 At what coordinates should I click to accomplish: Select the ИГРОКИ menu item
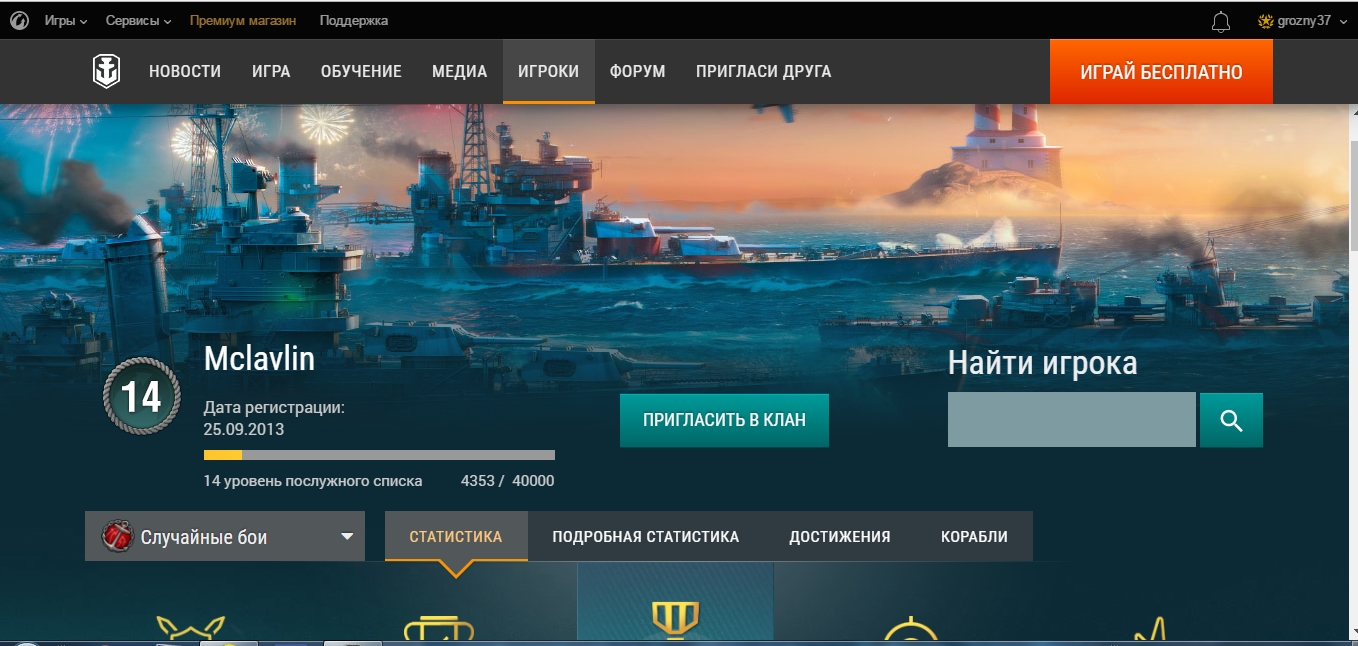point(548,72)
